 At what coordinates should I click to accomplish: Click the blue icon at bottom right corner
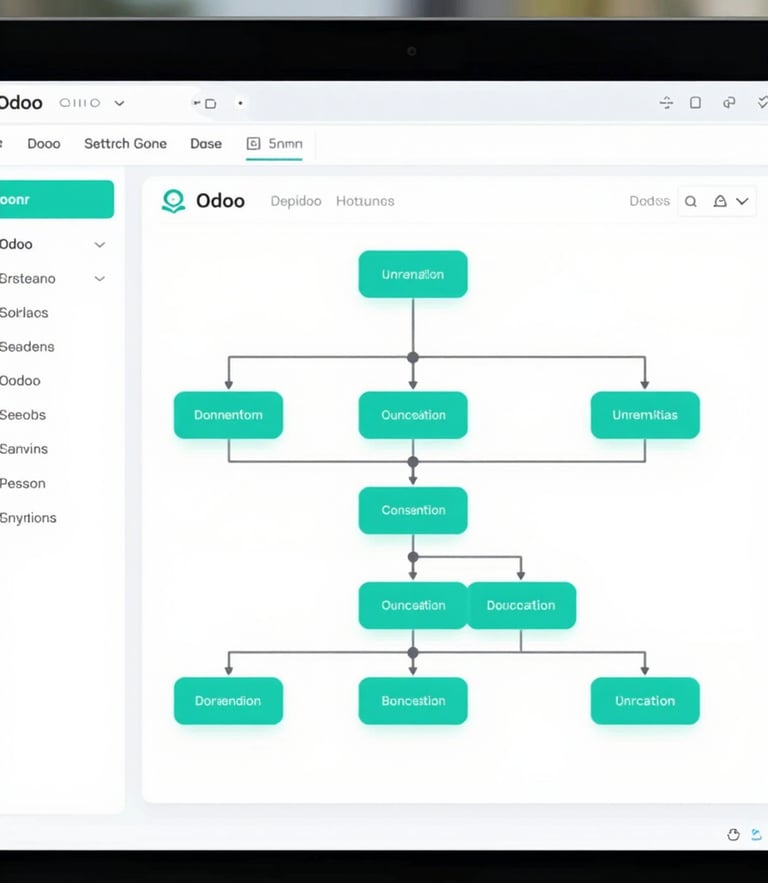click(757, 835)
